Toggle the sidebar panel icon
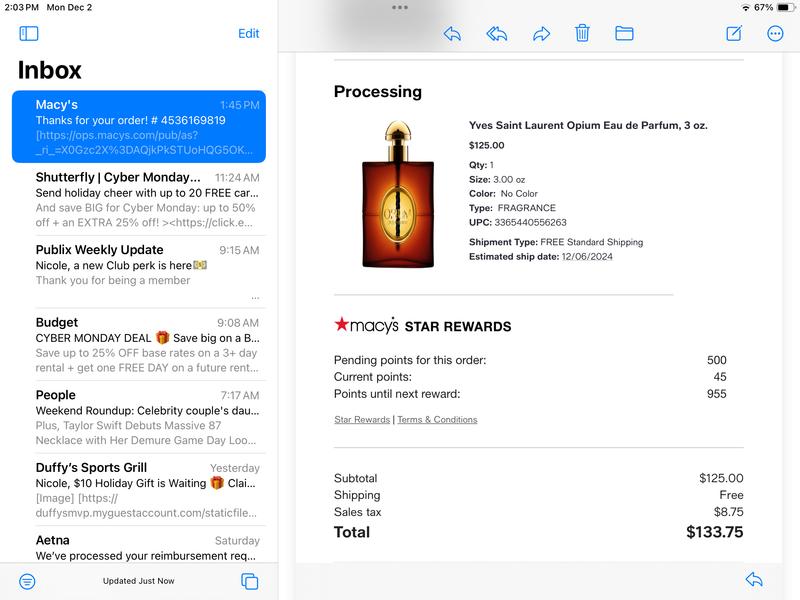 [x=29, y=34]
